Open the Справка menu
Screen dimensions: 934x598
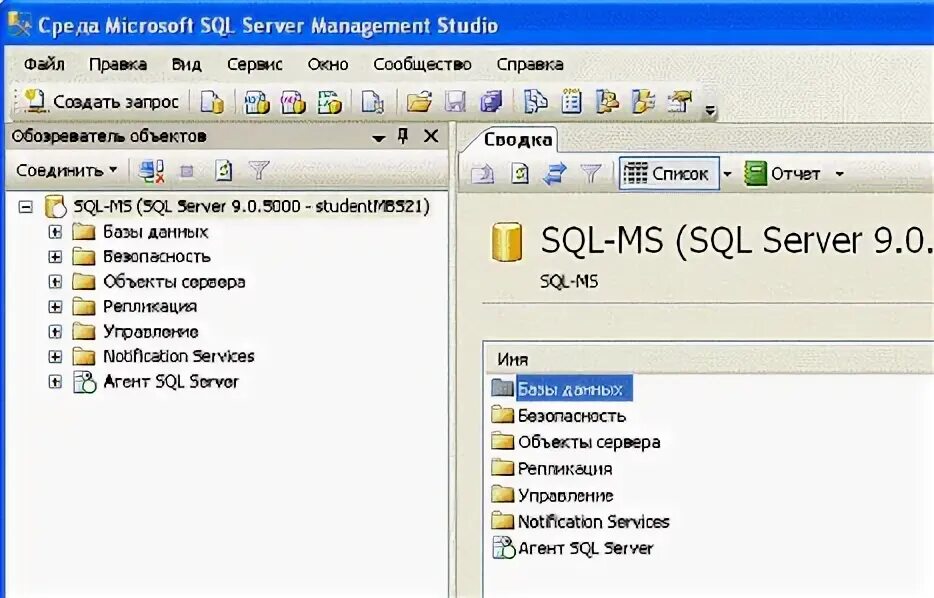pyautogui.click(x=530, y=64)
